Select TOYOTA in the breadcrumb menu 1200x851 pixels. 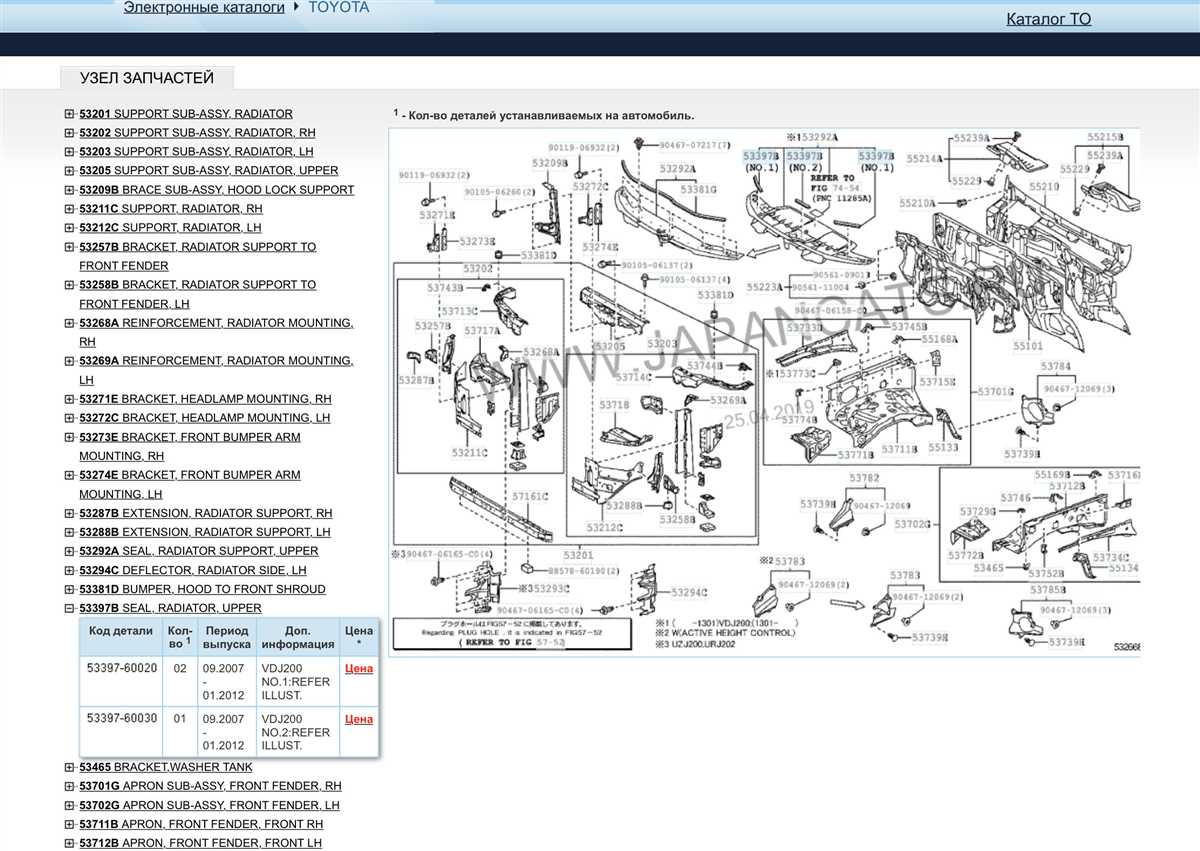(x=339, y=7)
